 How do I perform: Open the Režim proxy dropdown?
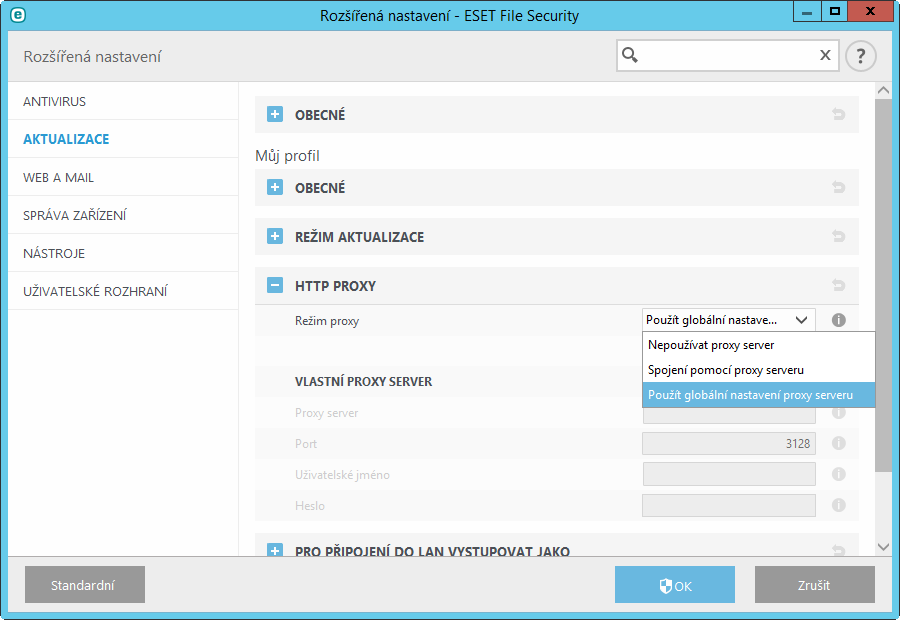[728, 320]
